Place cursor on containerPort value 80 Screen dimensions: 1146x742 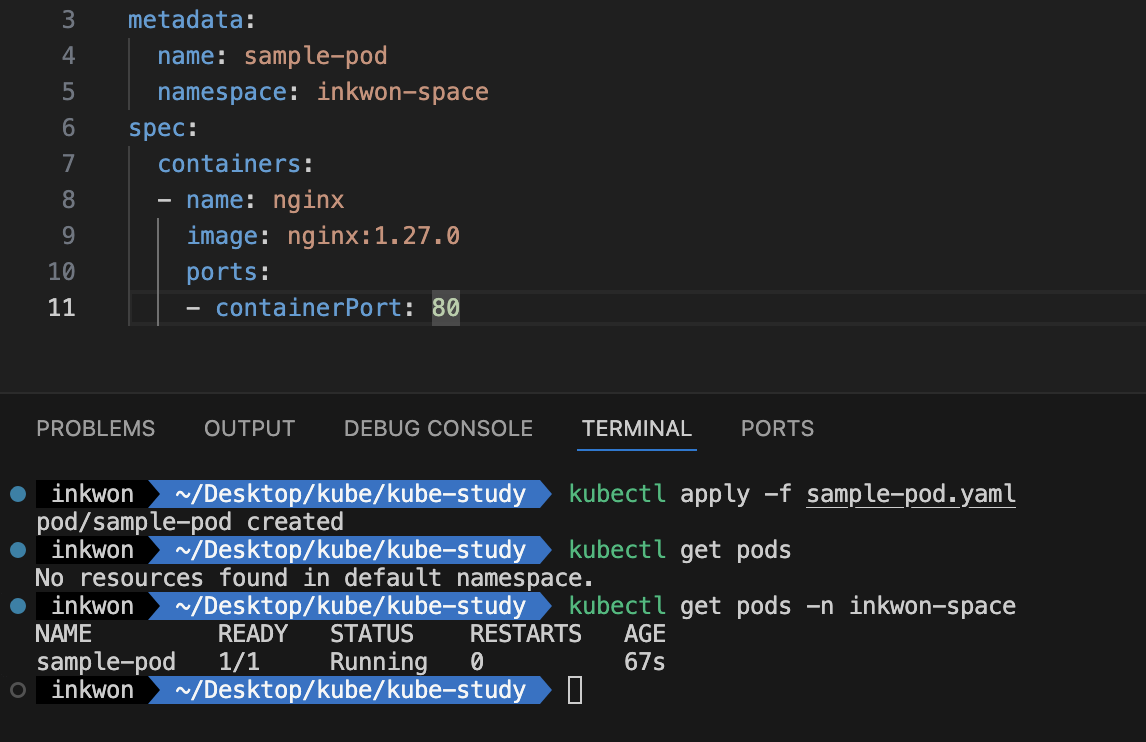click(x=446, y=307)
